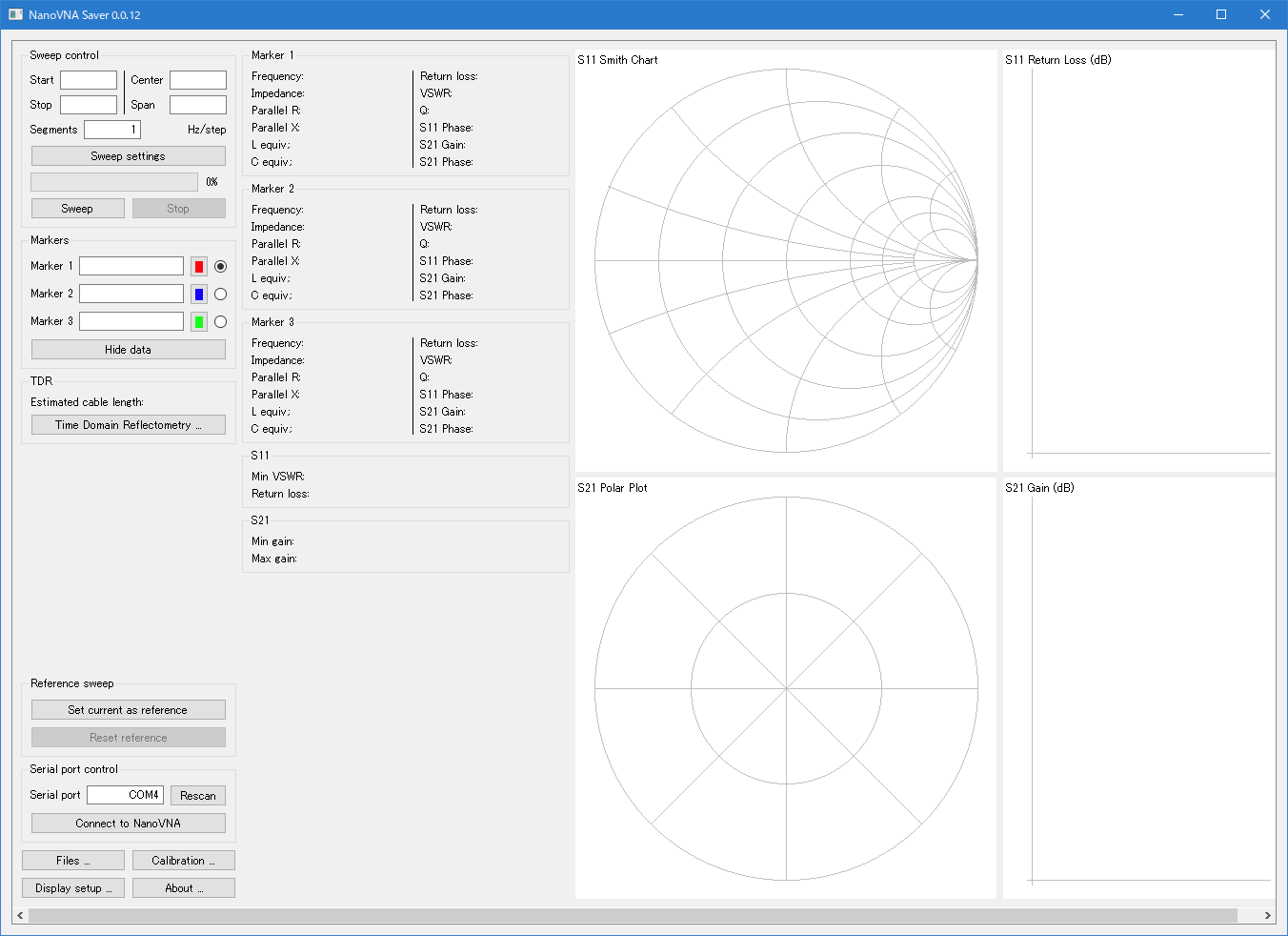The width and height of the screenshot is (1288, 936).
Task: Click the Reset reference button
Action: click(x=129, y=738)
